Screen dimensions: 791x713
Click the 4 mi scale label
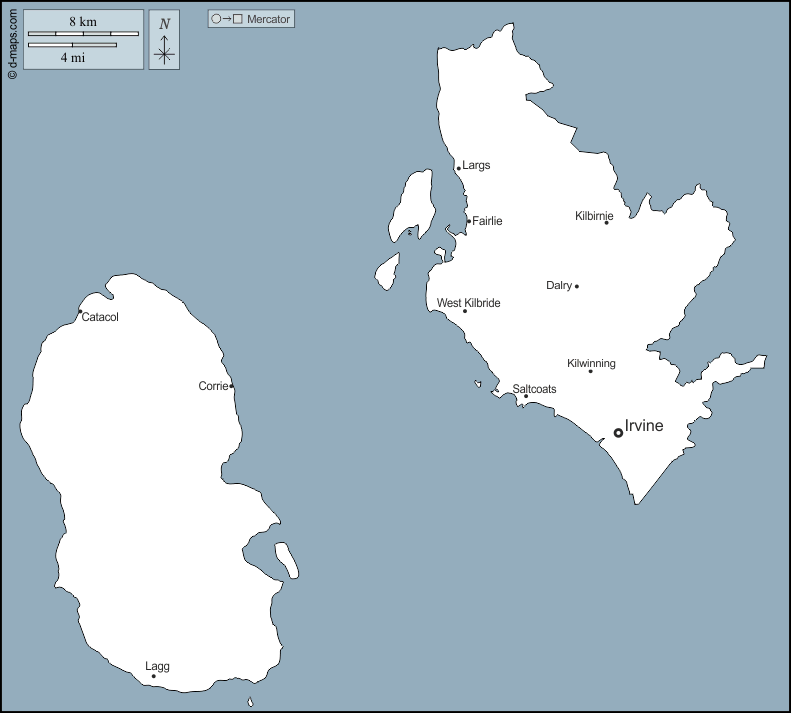coord(71,58)
